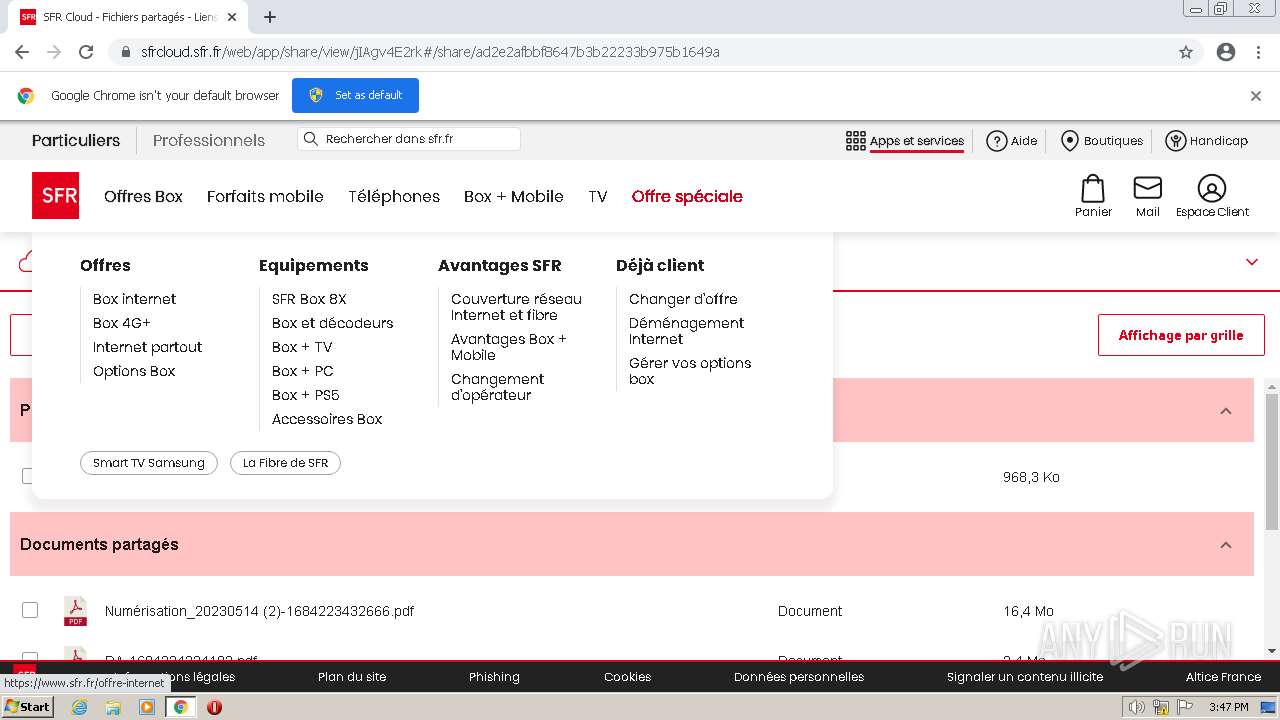Open the Windows Start menu

click(x=27, y=706)
